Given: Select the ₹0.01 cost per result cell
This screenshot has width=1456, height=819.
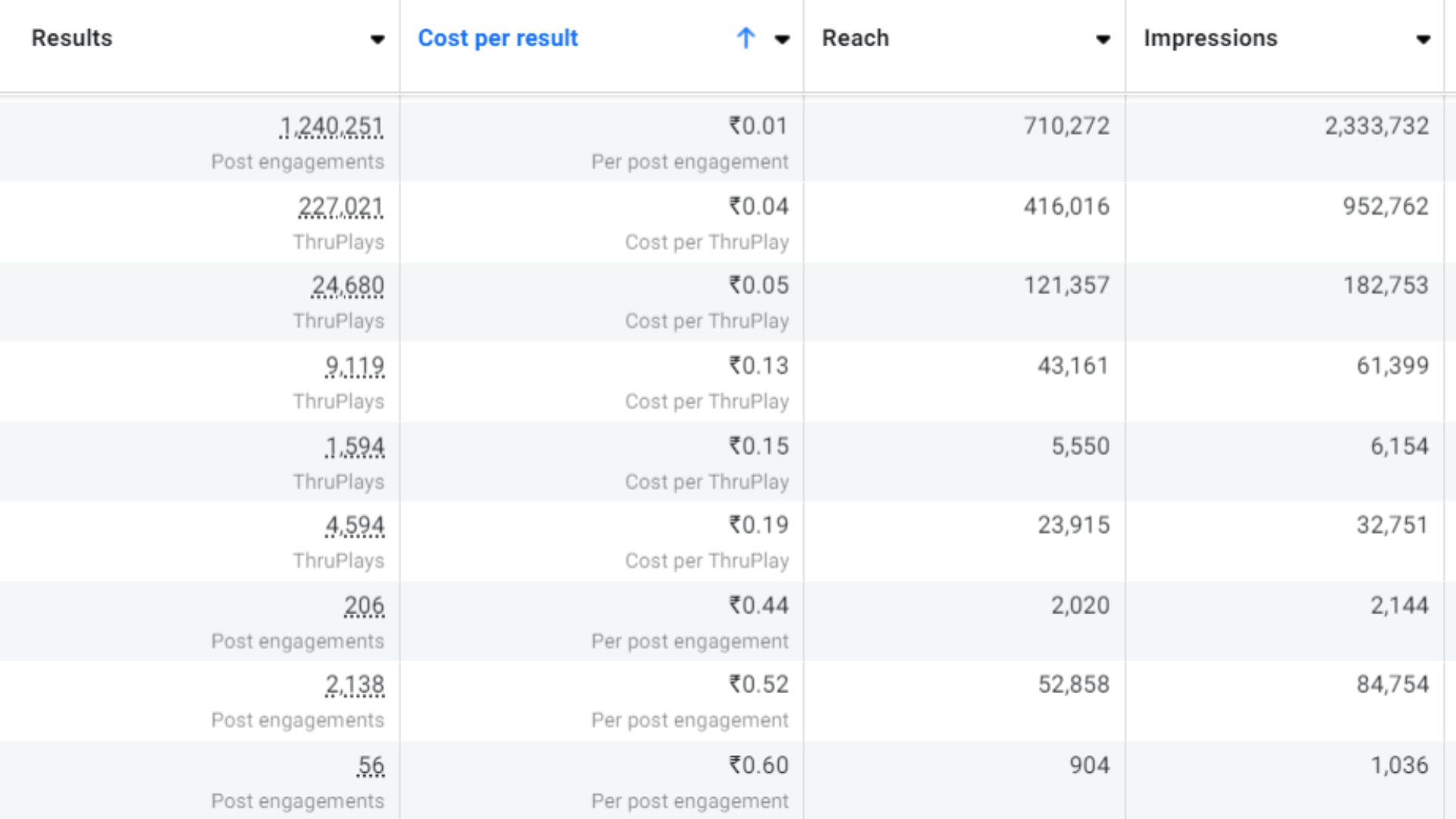Looking at the screenshot, I should tap(758, 127).
